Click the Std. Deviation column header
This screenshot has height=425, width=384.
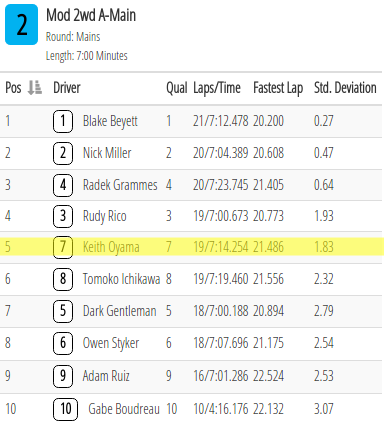tap(345, 88)
